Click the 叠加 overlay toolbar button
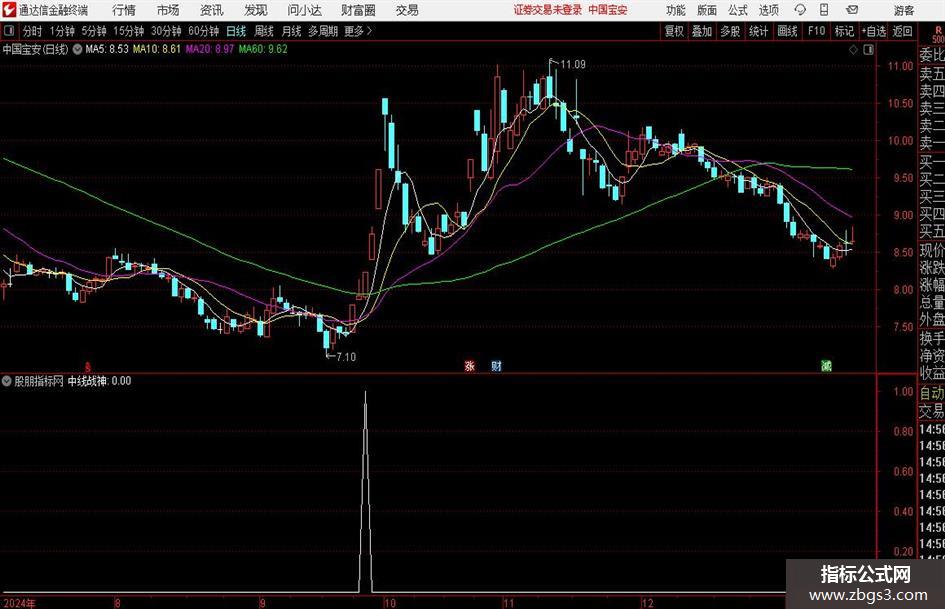 (702, 31)
